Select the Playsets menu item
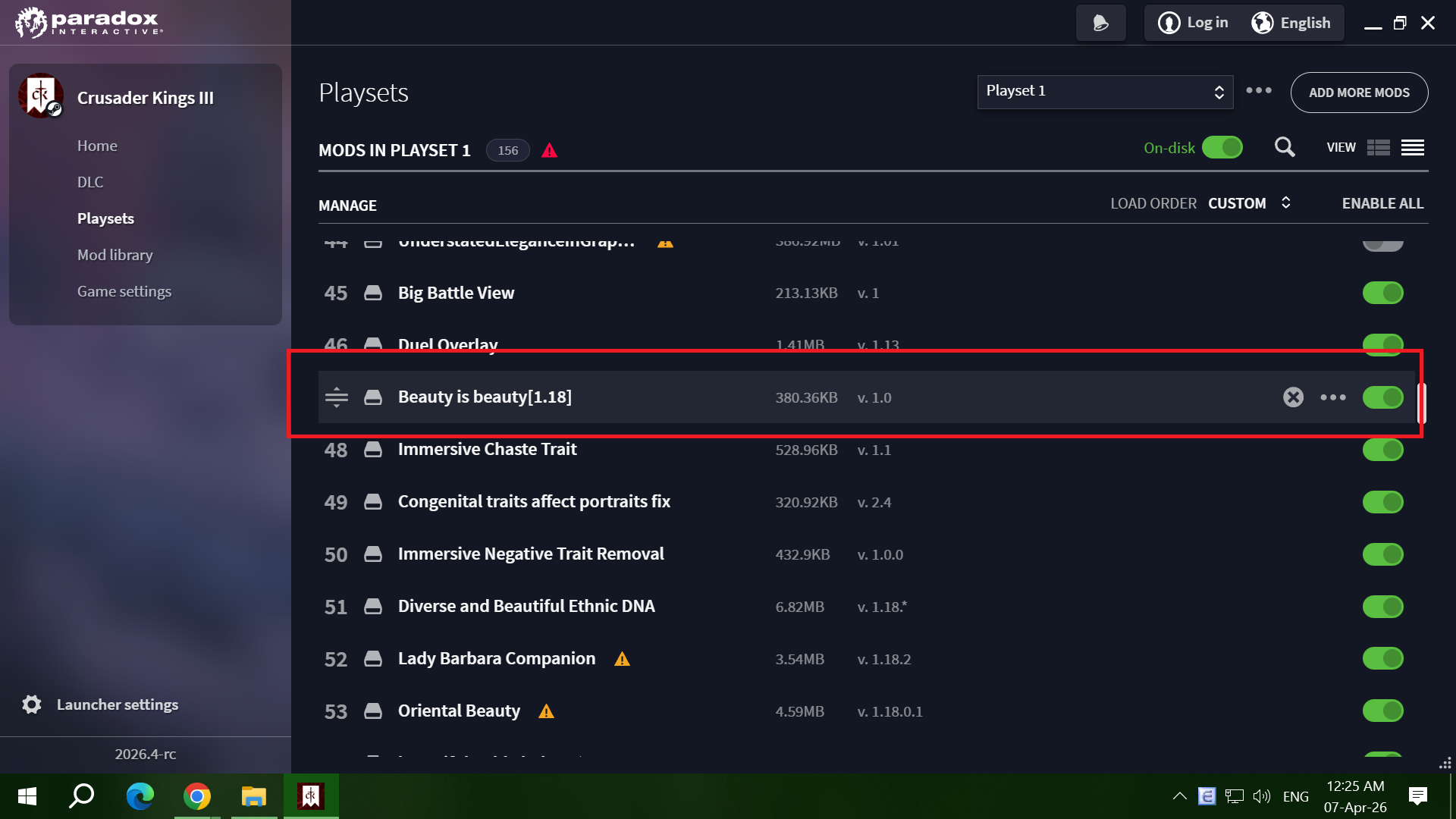 (x=105, y=218)
